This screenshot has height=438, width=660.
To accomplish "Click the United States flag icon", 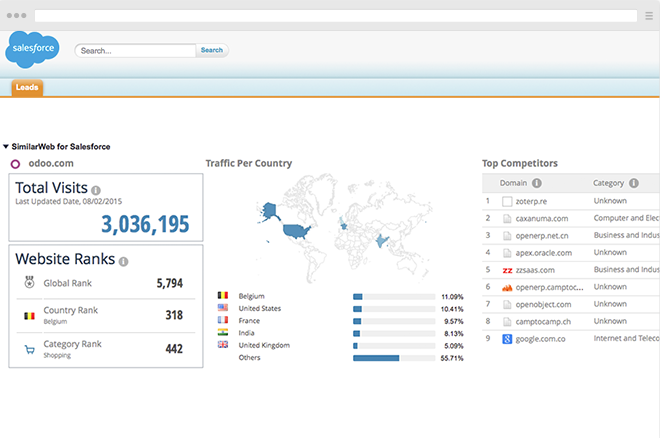I will point(223,308).
